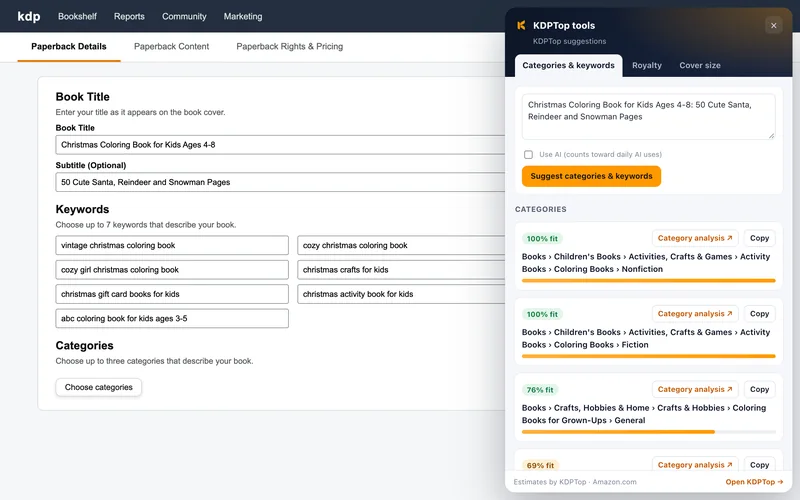Click Suggest categories & keywords button
The image size is (800, 500).
coord(591,176)
